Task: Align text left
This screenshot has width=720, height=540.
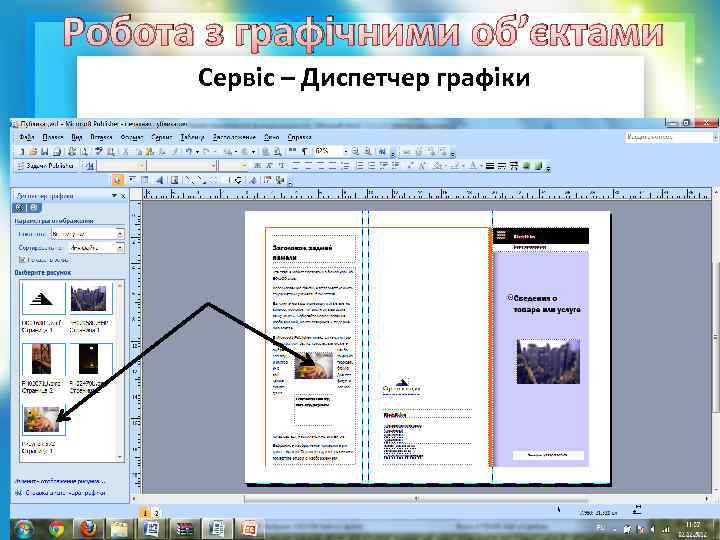Action: 296,166
